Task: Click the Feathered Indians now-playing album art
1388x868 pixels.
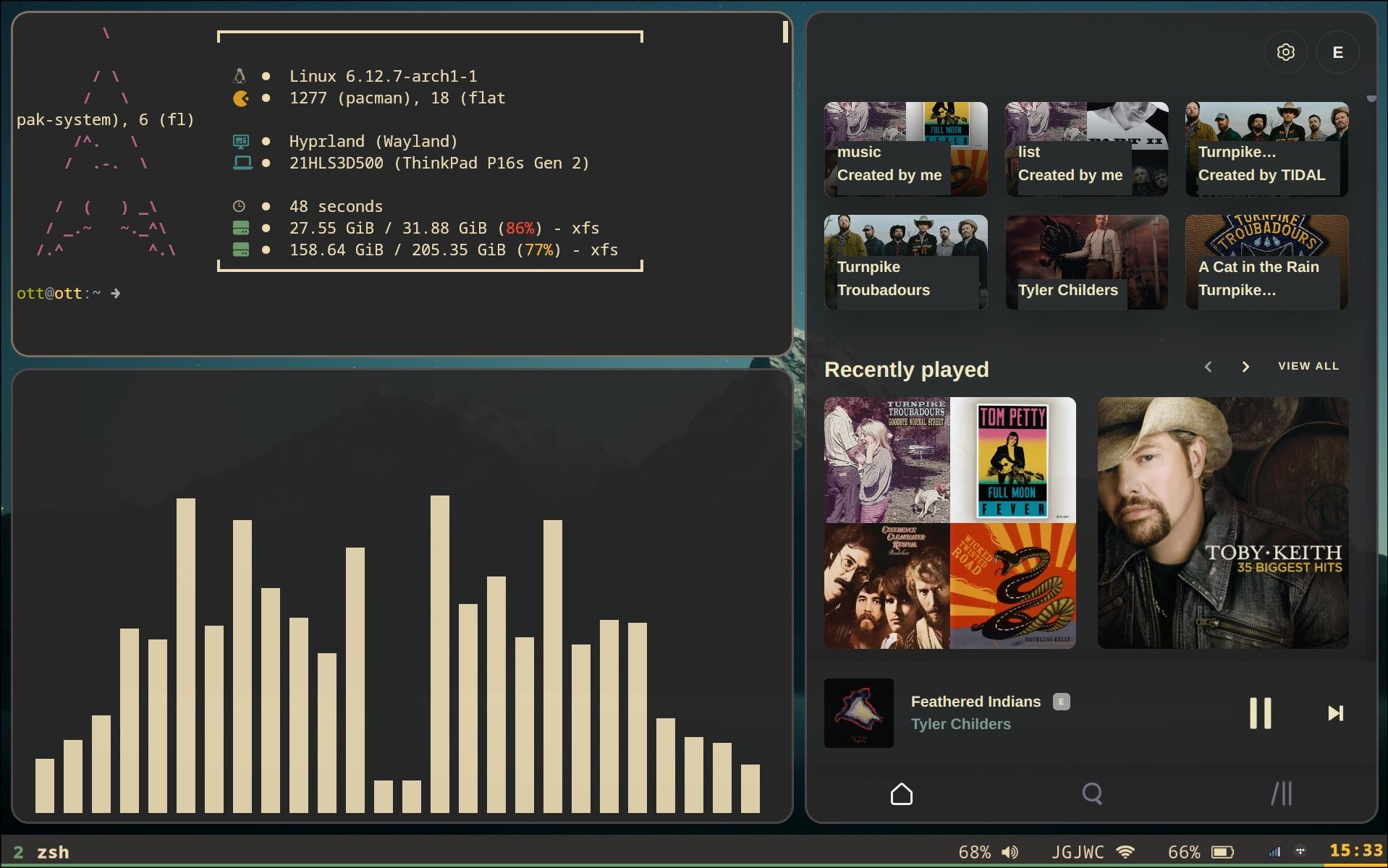Action: coord(859,713)
